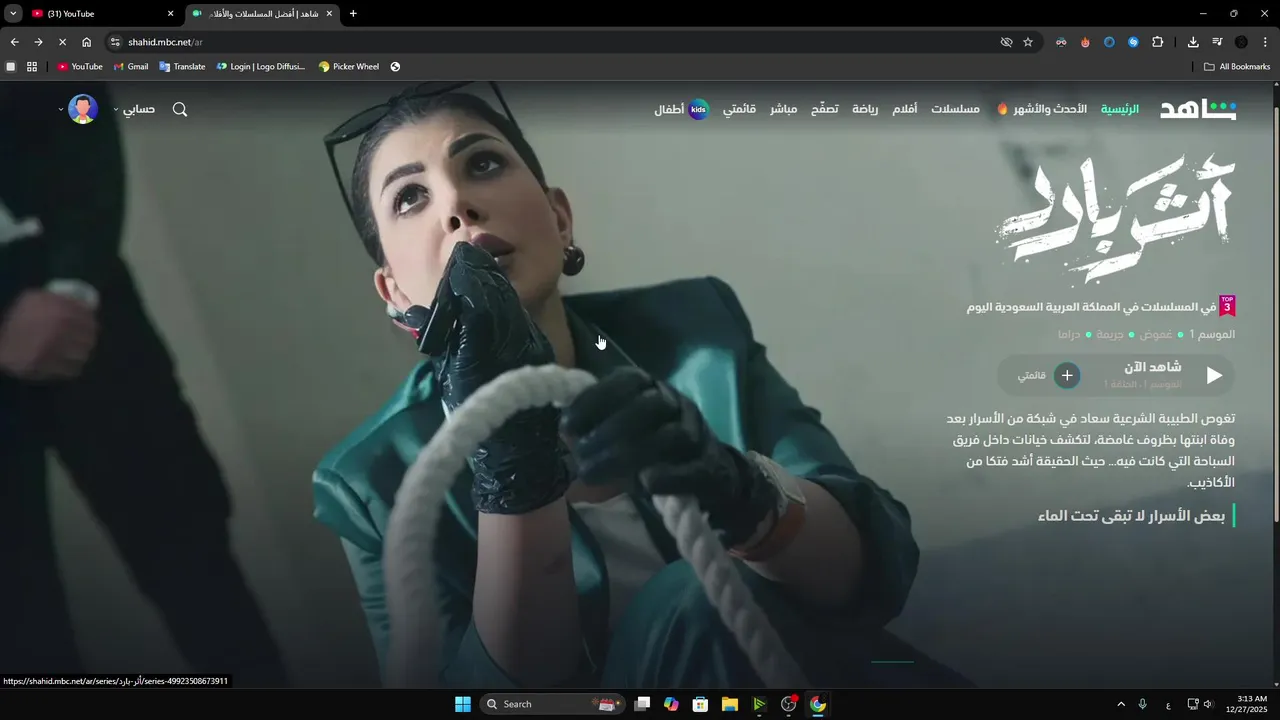Go to أفلام section
1280x720 pixels.
(904, 109)
